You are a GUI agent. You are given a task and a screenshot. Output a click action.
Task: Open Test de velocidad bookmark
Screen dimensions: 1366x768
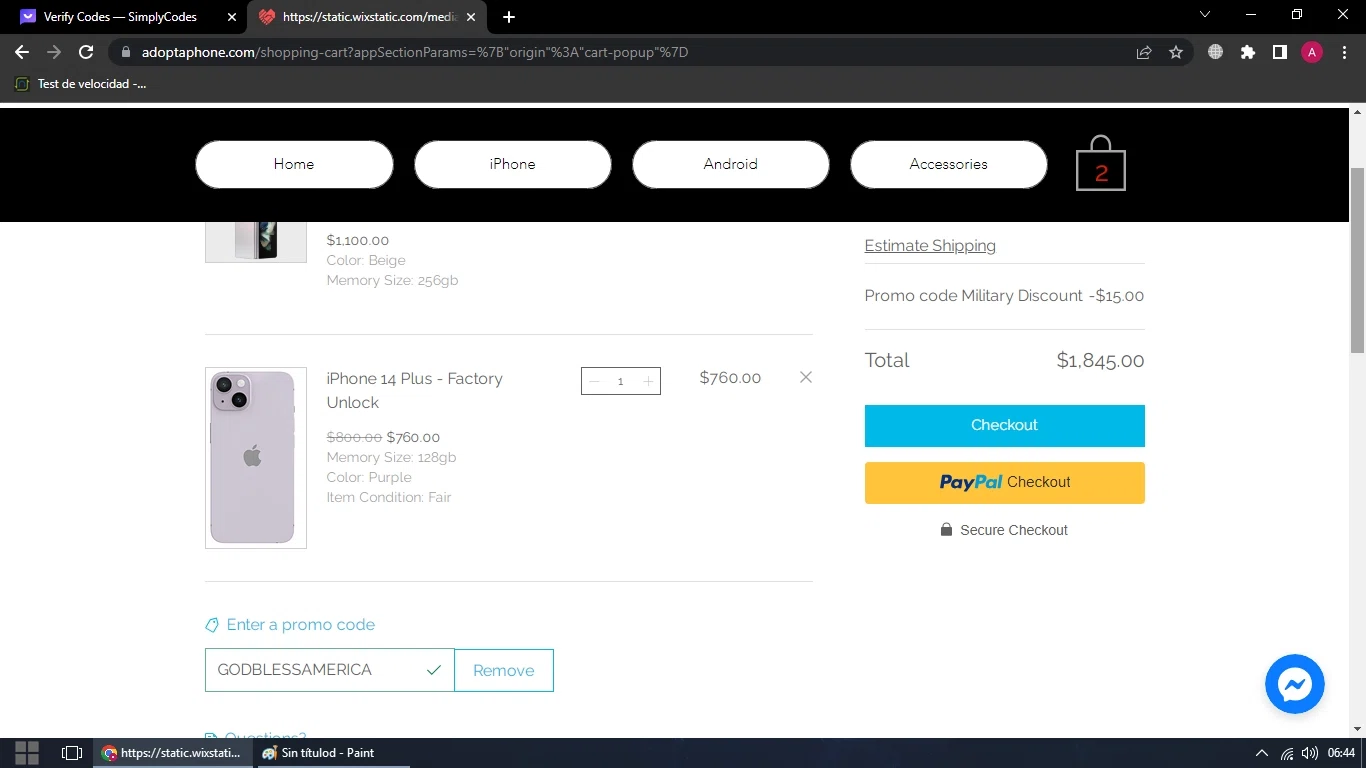click(81, 84)
